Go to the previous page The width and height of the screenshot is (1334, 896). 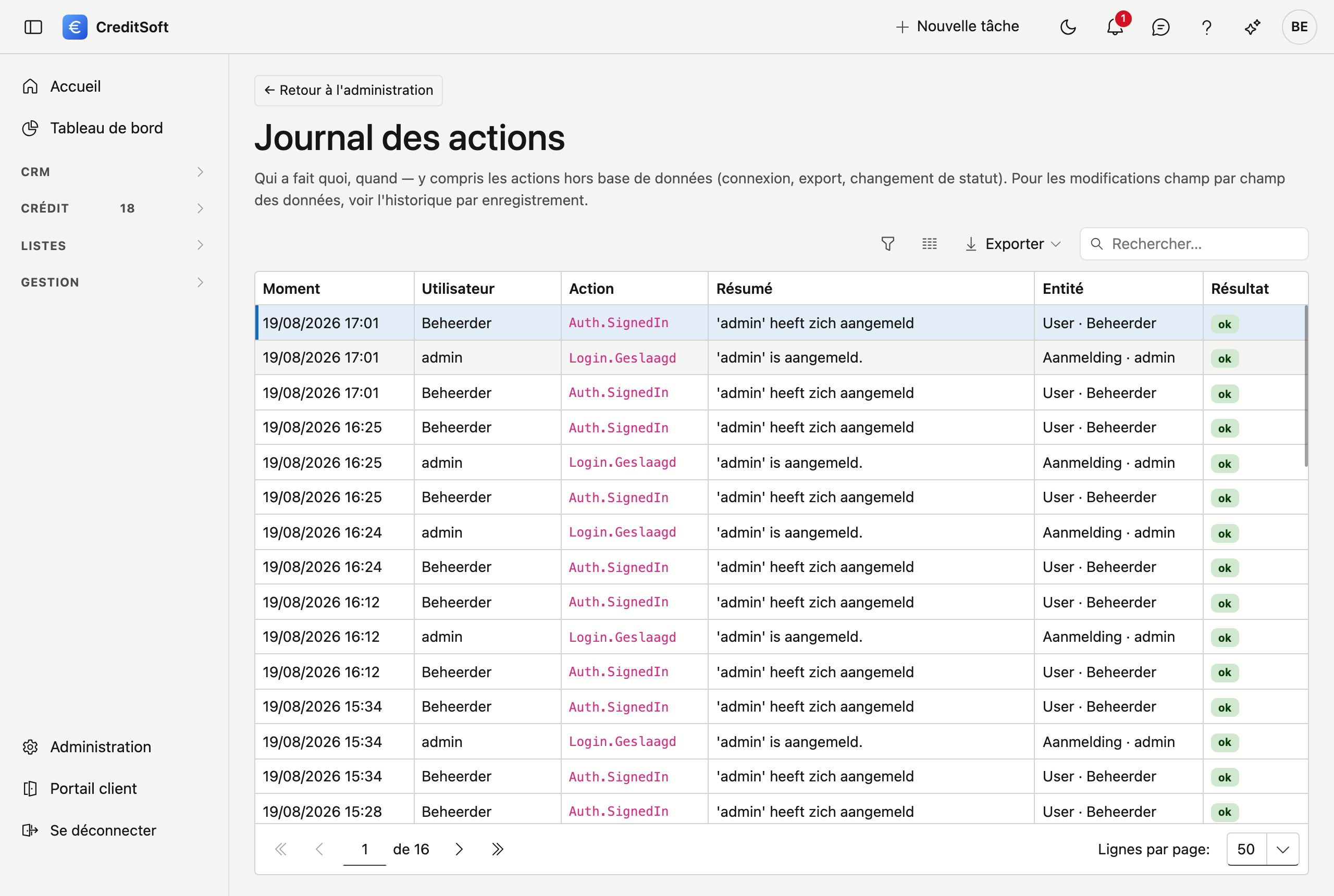click(x=319, y=849)
